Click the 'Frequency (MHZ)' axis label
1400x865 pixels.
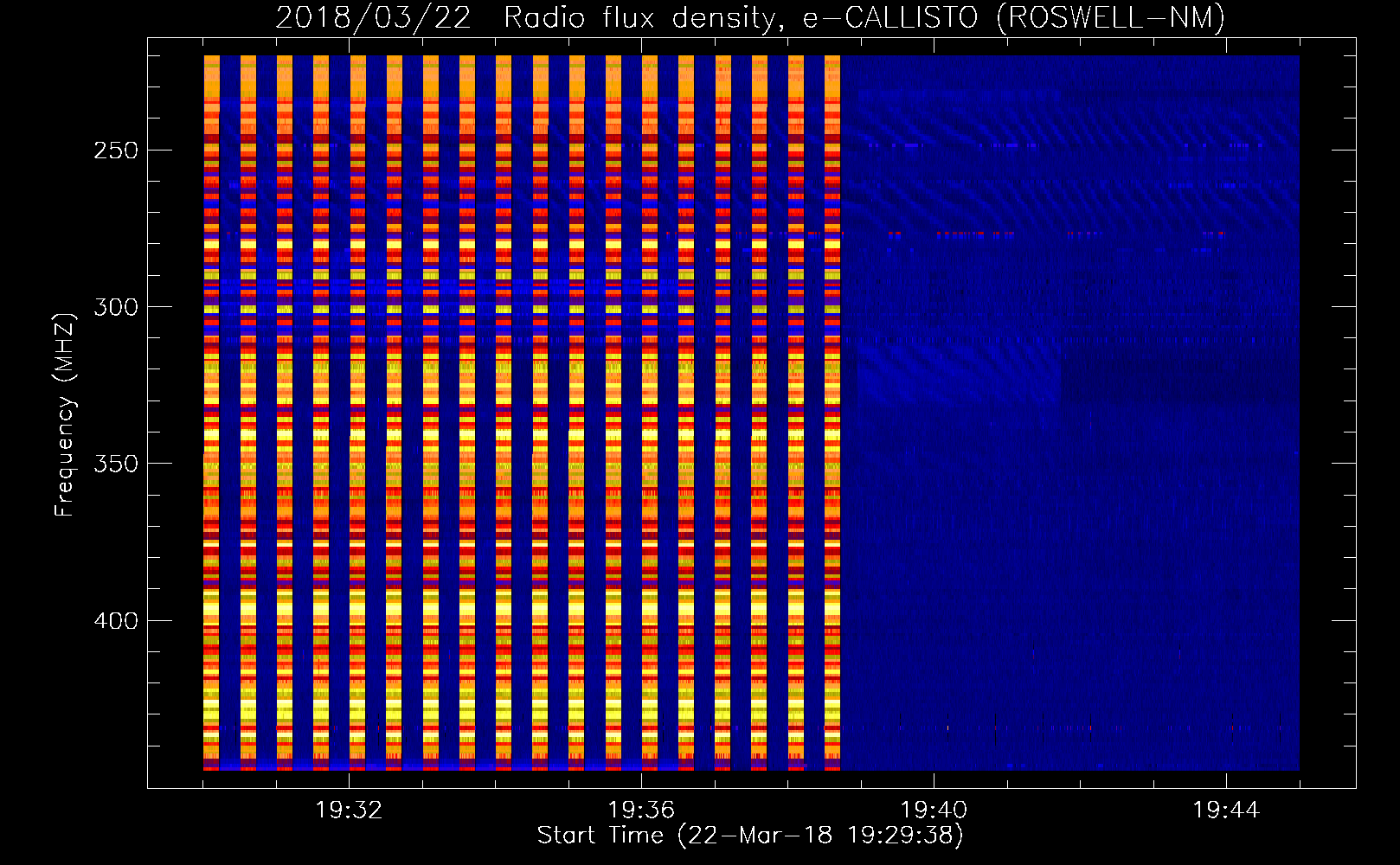point(65,414)
